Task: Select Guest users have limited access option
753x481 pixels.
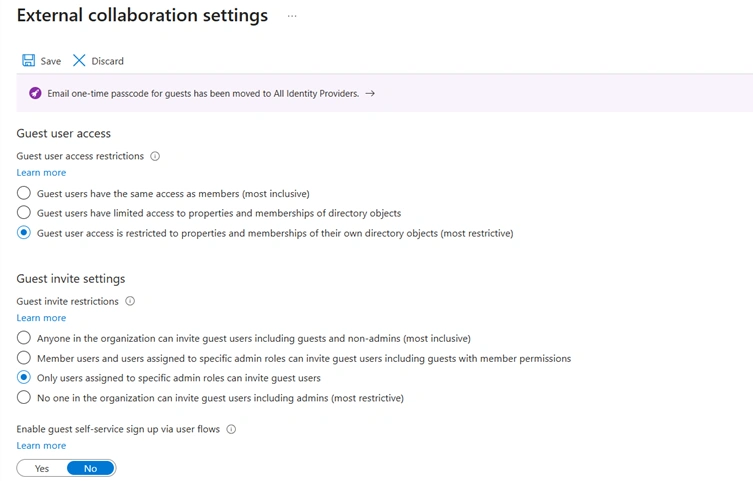Action: pyautogui.click(x=24, y=212)
